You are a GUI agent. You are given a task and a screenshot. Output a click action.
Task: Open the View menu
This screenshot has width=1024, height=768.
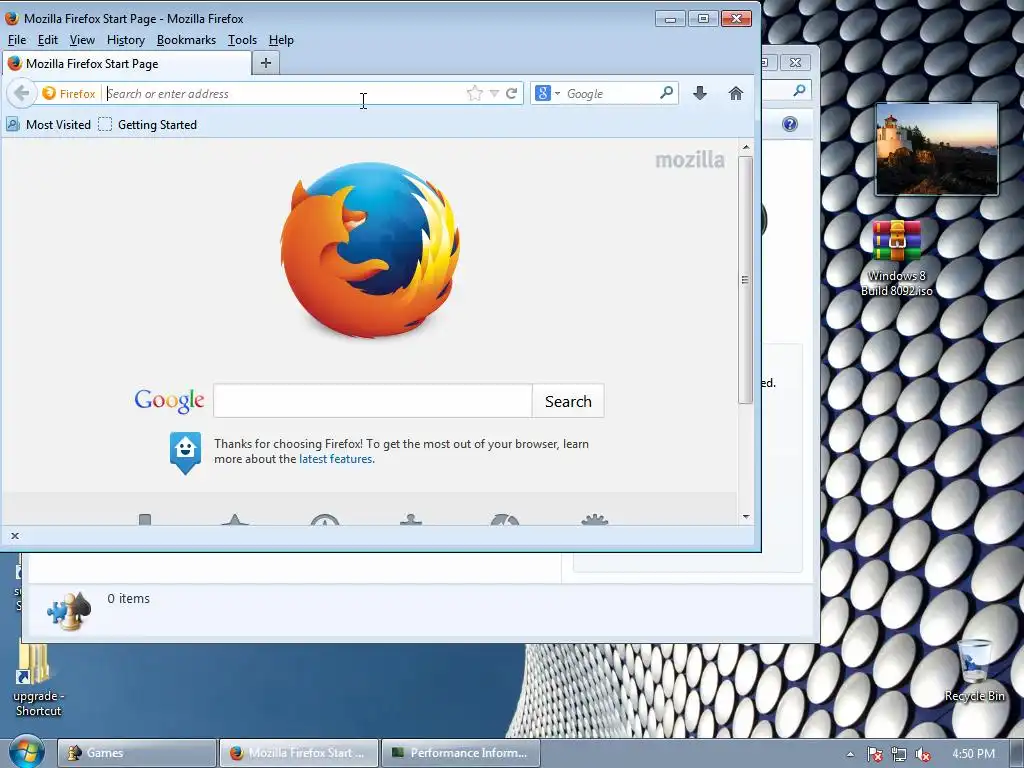click(x=82, y=40)
